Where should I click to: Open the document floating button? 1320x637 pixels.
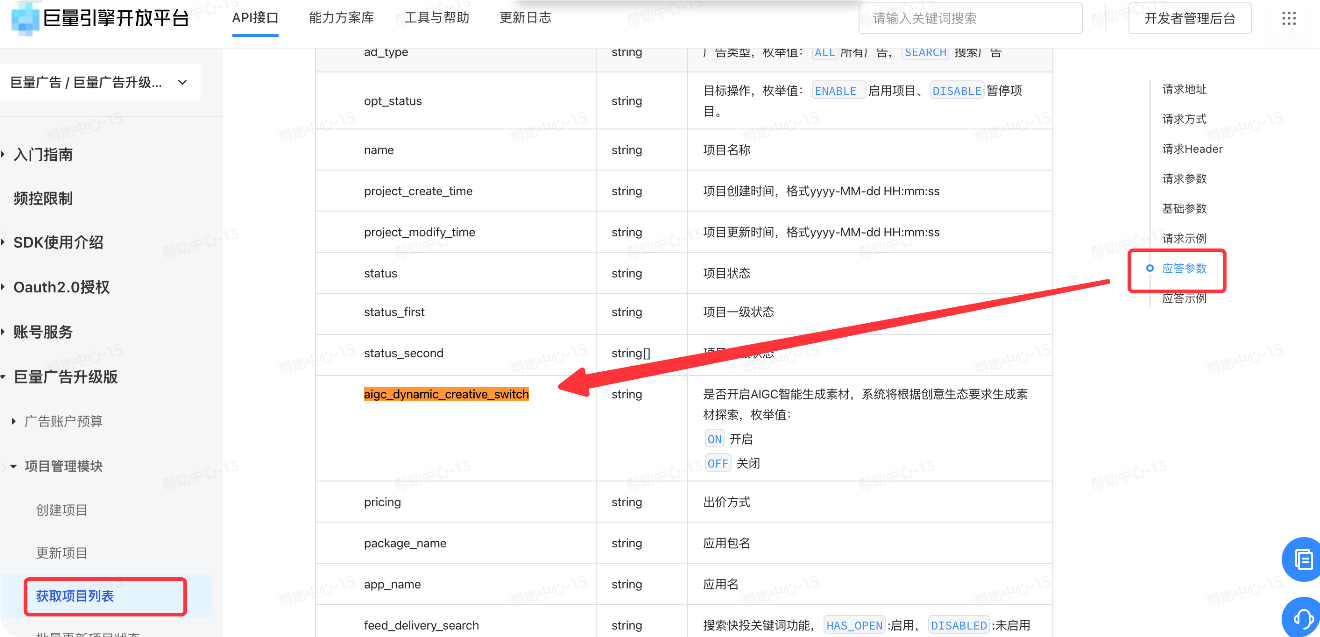point(1302,558)
